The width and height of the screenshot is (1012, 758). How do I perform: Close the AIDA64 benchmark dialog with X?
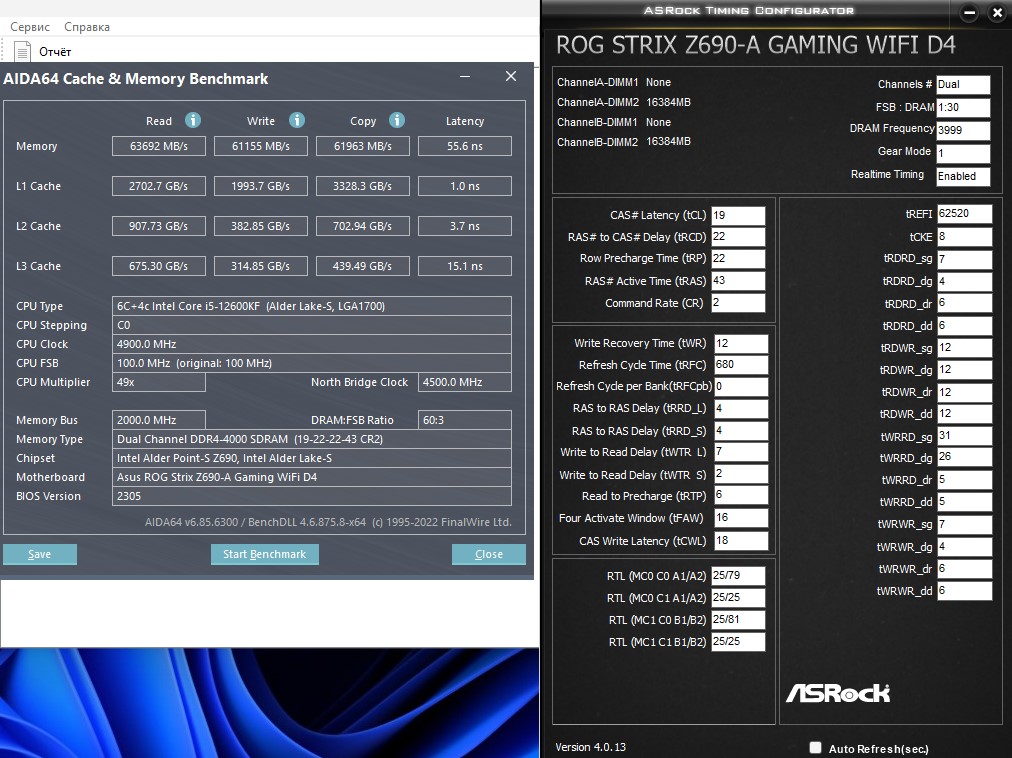pos(511,76)
